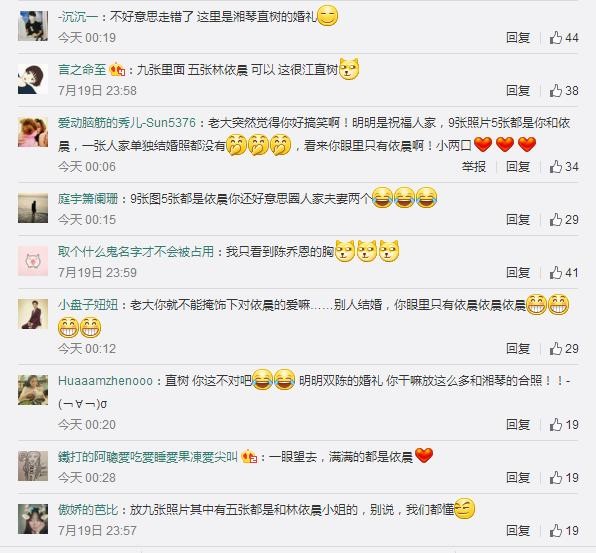Image resolution: width=596 pixels, height=553 pixels.
Task: Reply to -沉沉一's comment
Action: 518,38
